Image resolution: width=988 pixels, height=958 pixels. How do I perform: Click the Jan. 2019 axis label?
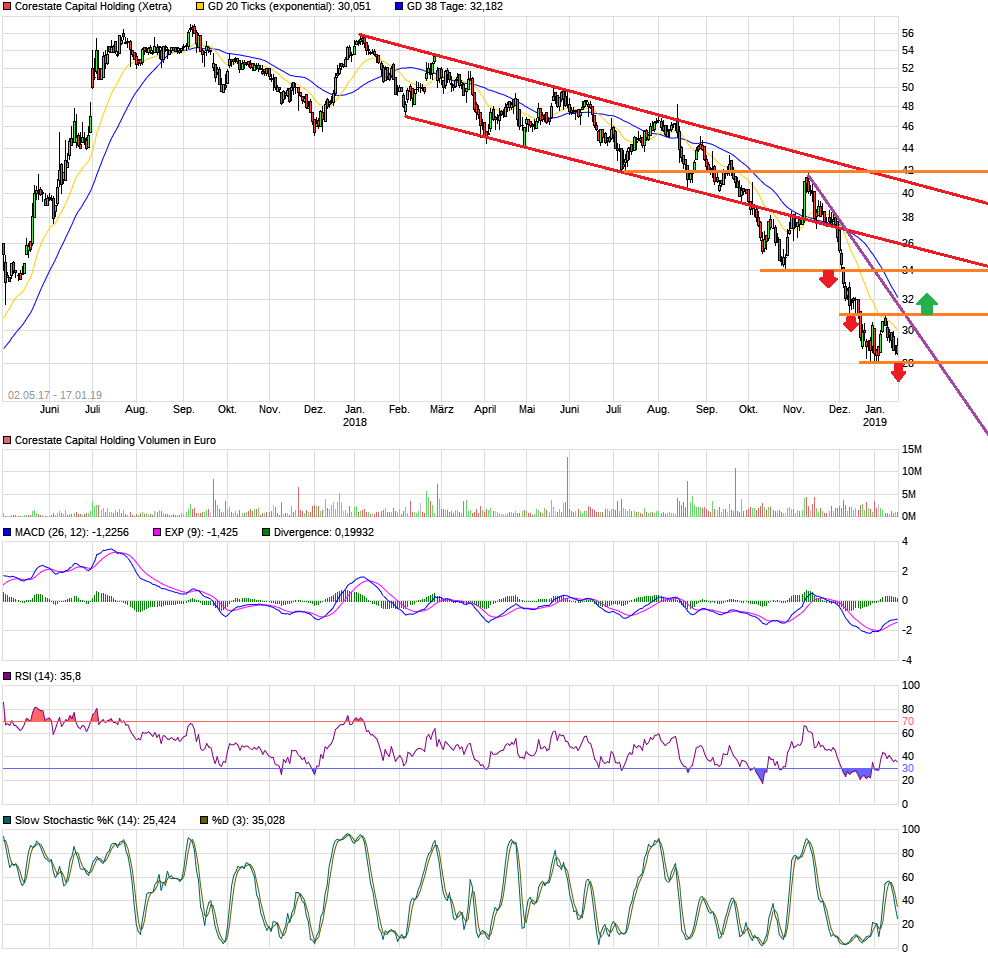pyautogui.click(x=875, y=415)
